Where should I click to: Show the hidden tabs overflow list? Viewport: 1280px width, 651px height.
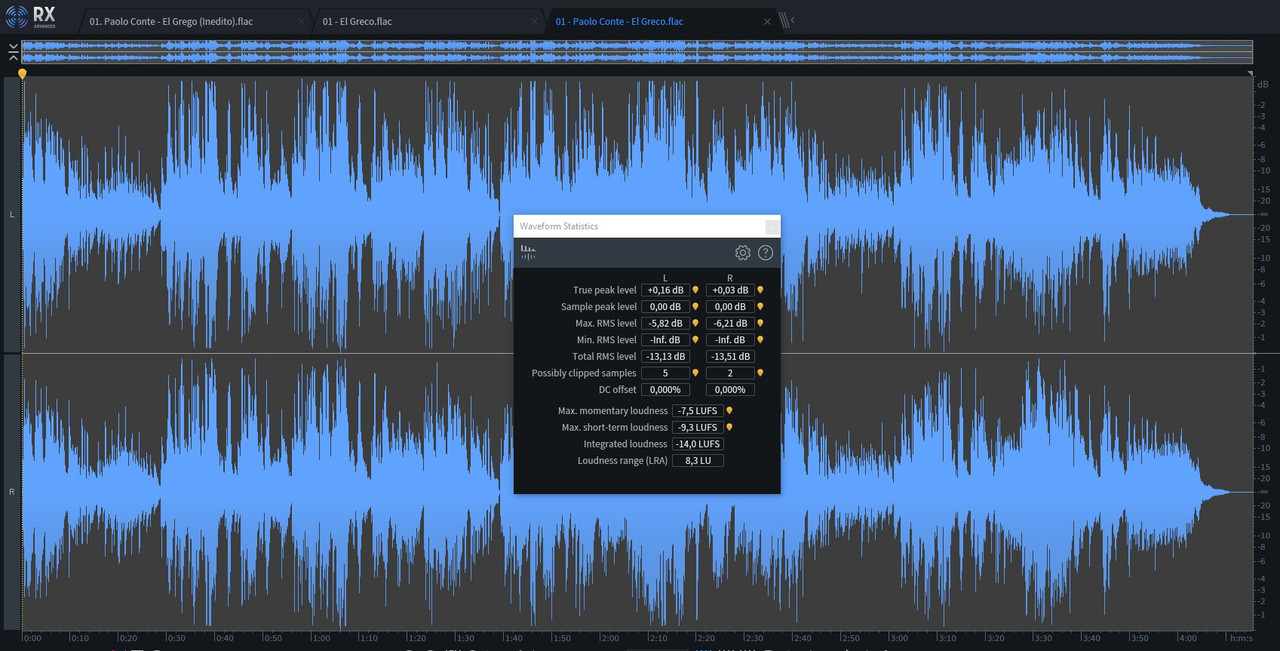787,20
